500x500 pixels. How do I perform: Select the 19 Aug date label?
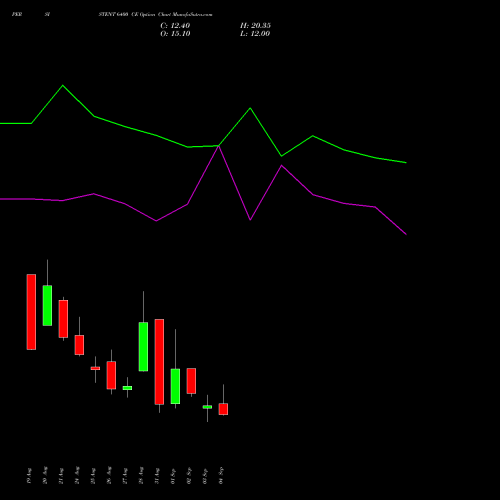(29, 476)
